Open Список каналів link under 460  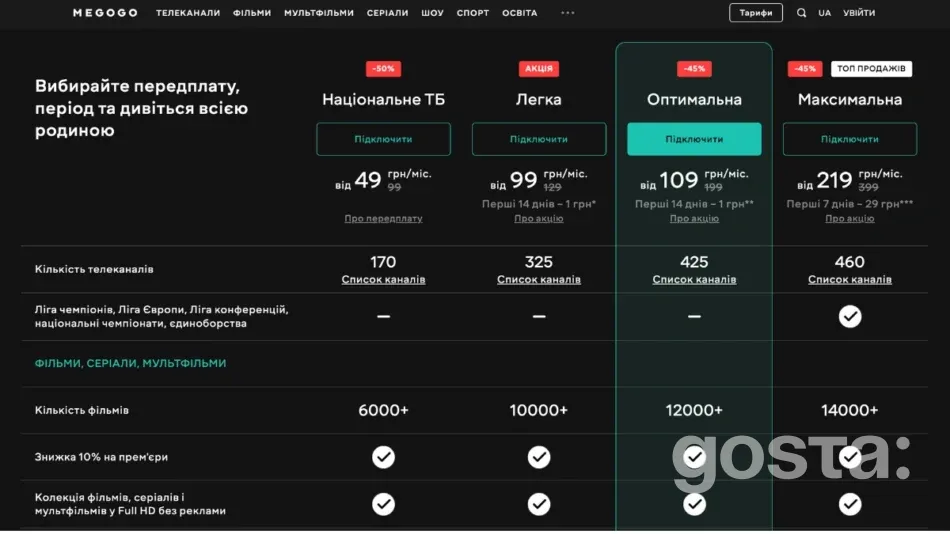coord(849,280)
